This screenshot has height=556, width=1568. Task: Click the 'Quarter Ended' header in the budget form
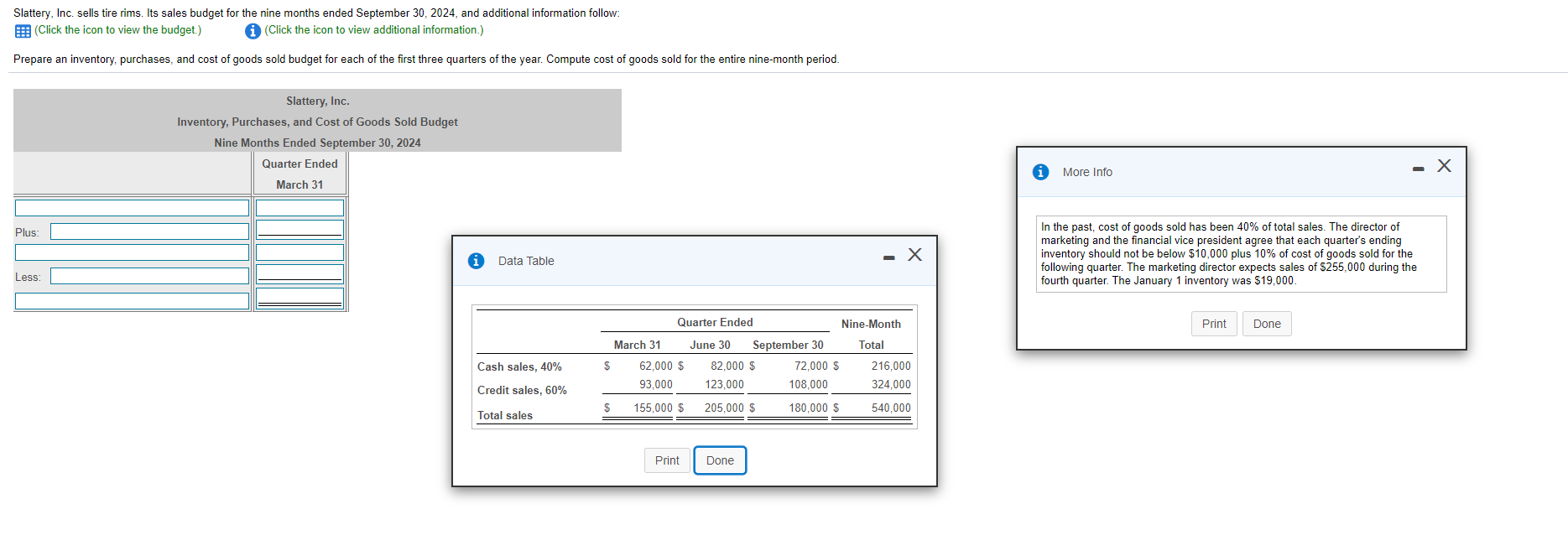coord(300,164)
